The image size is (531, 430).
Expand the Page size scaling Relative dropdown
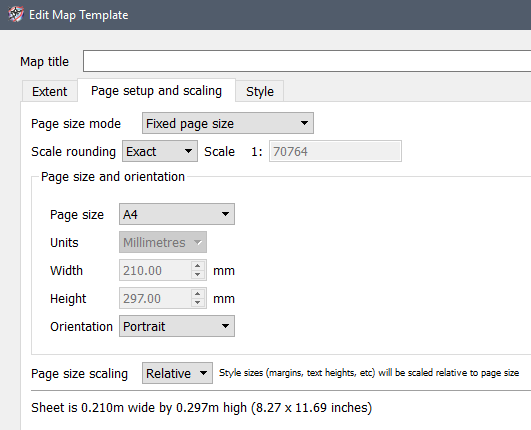click(177, 373)
